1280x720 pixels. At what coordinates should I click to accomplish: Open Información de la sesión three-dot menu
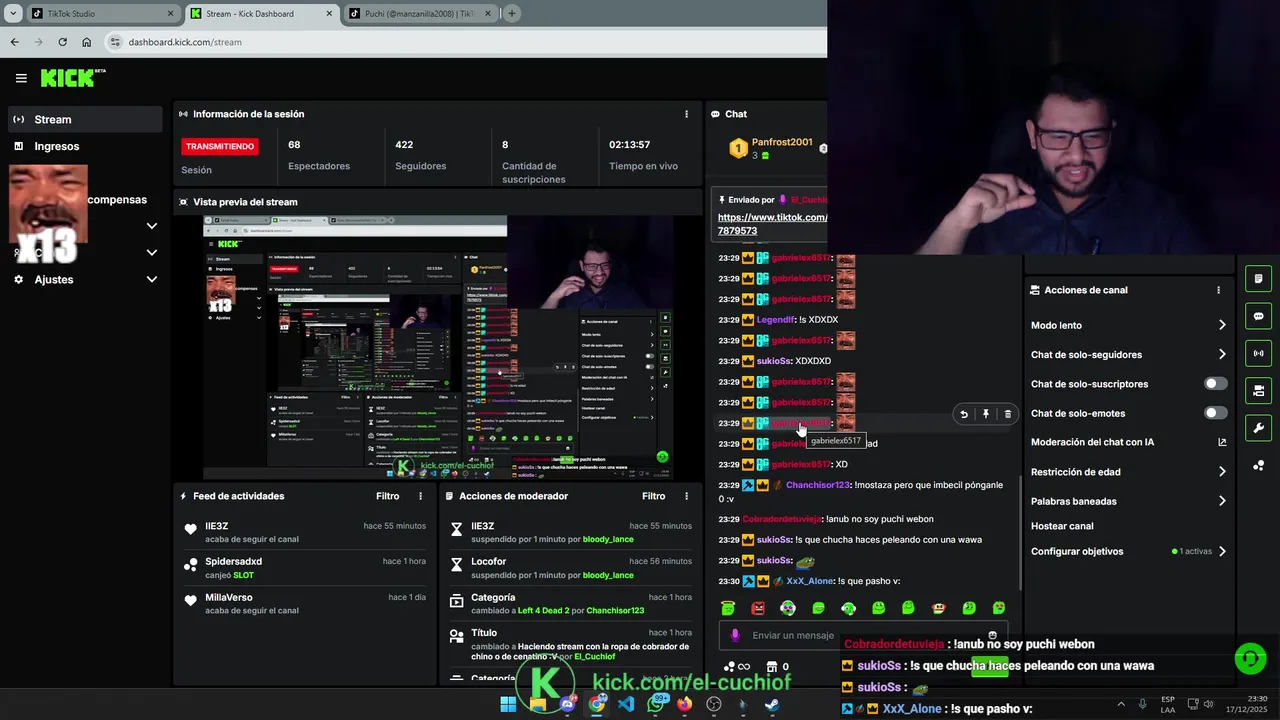point(686,114)
